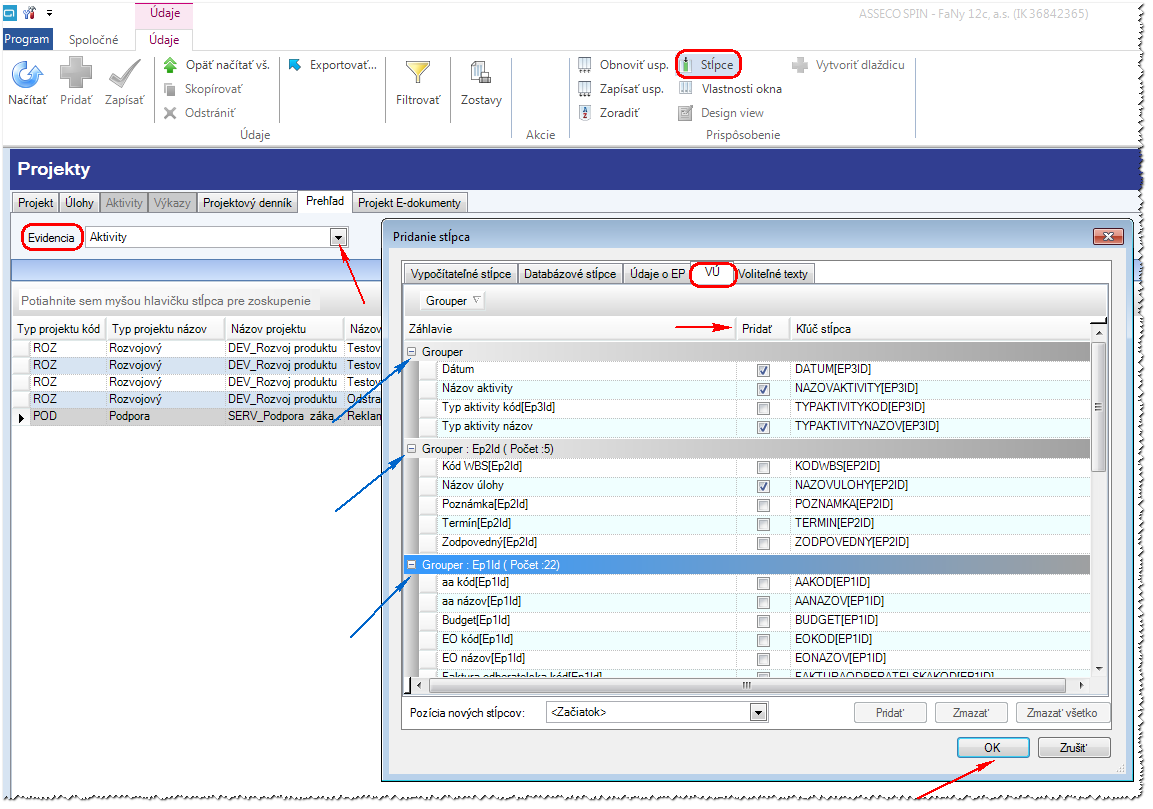Click scroll down arrow of column list

pos(1099,668)
